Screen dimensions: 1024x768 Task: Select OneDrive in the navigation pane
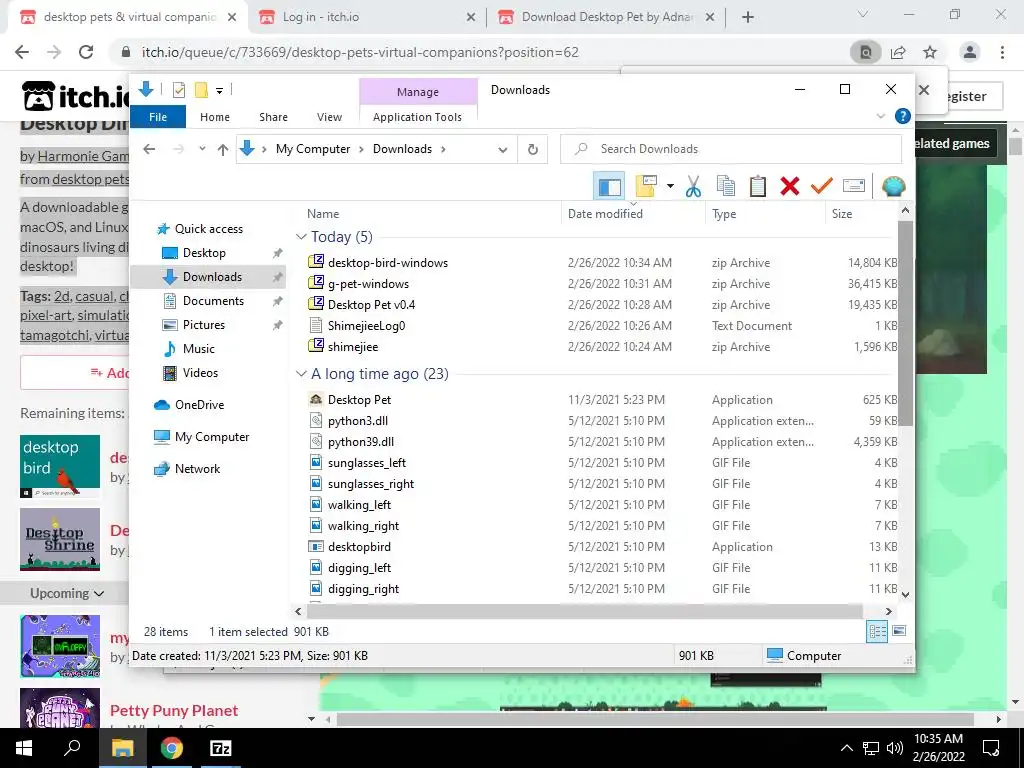(x=199, y=404)
